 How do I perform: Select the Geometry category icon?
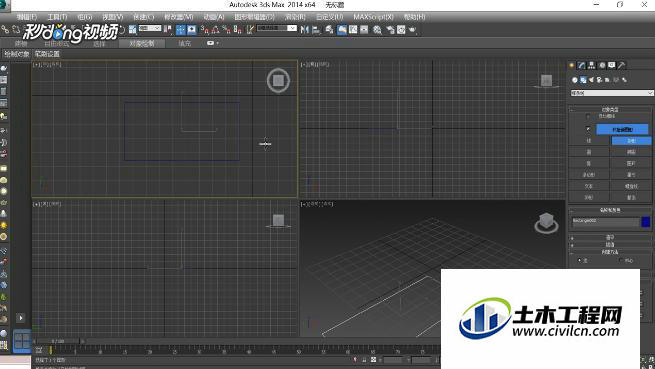(x=575, y=79)
